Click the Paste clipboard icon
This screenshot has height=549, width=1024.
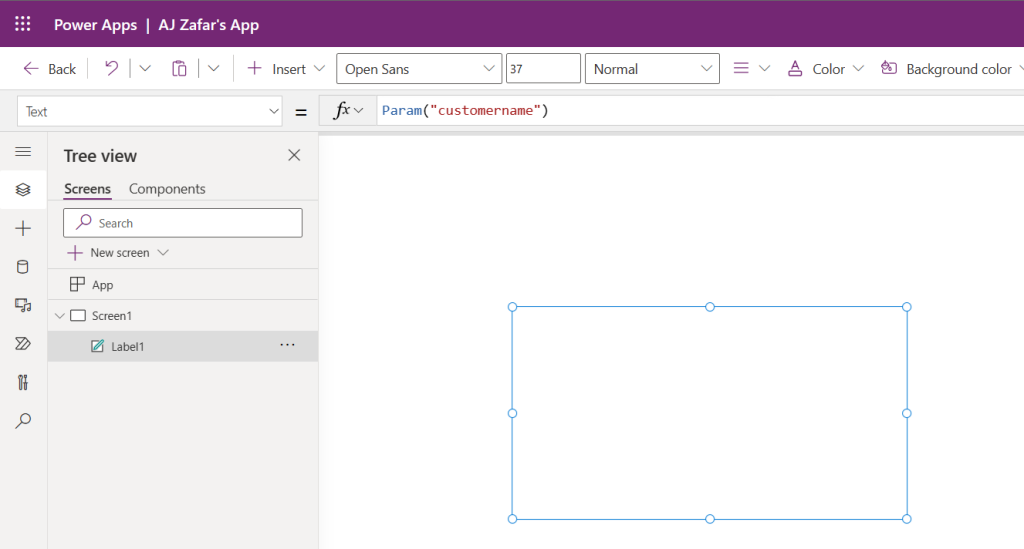180,69
